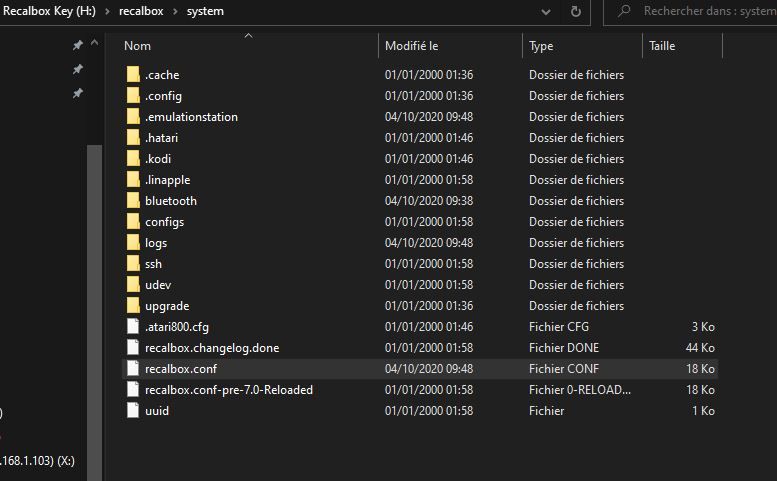
Task: Click the system breadcrumb segment
Action: pyautogui.click(x=205, y=11)
